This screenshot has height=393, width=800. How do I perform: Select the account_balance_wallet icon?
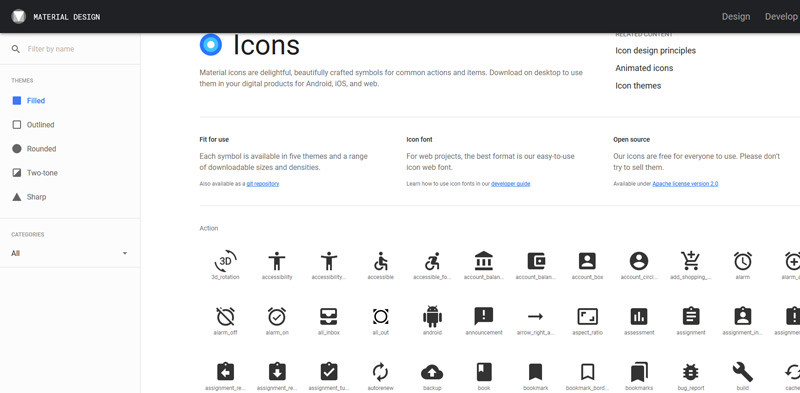click(536, 261)
